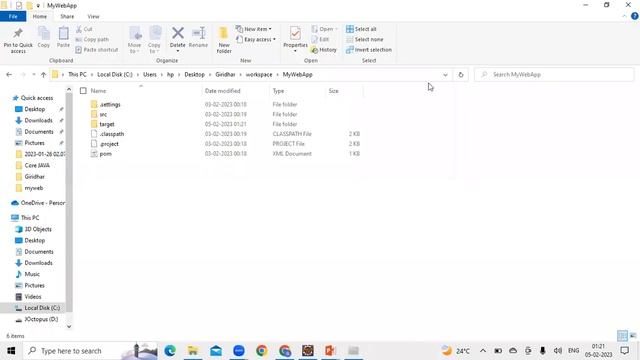This screenshot has height=360, width=640.
Task: Click the Paste ribbon icon
Action: 63,33
